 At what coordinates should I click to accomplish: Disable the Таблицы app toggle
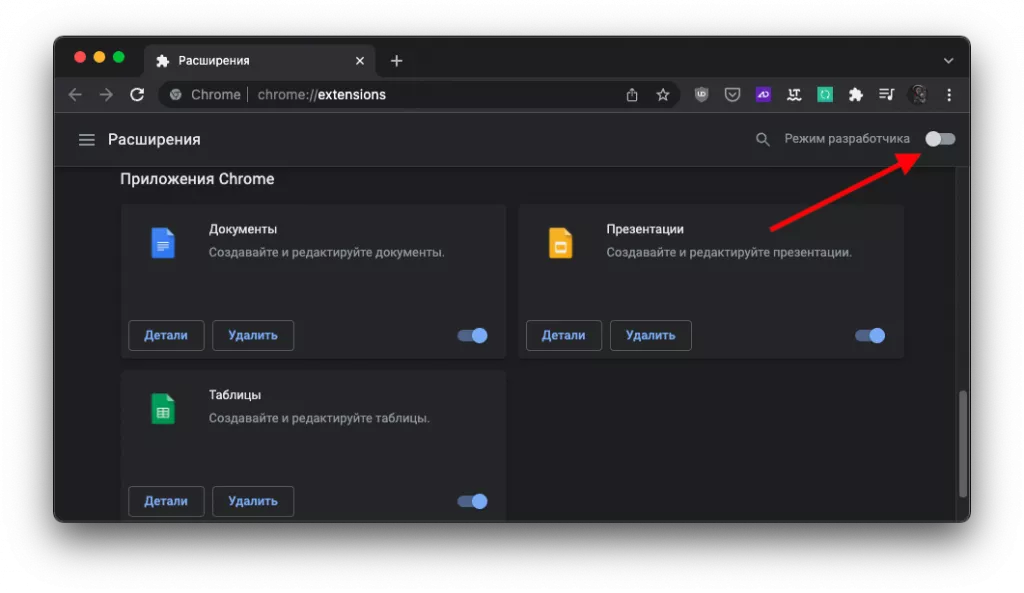pos(473,501)
